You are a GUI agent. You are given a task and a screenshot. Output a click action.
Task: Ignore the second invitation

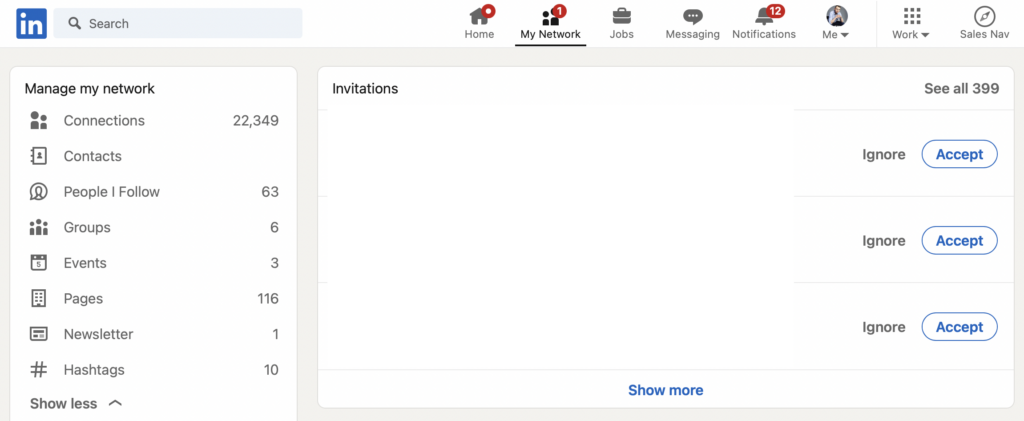point(884,241)
